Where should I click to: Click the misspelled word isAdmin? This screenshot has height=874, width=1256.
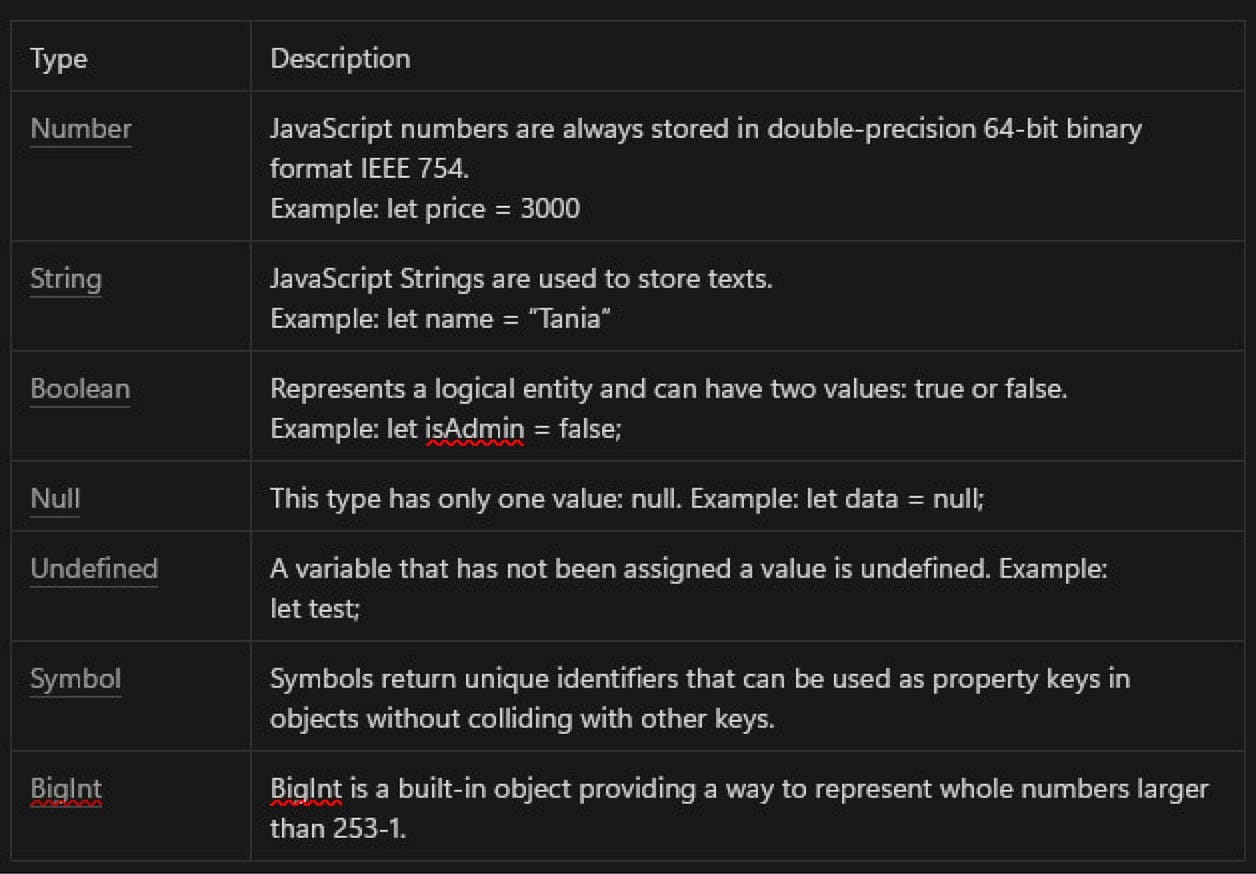474,429
